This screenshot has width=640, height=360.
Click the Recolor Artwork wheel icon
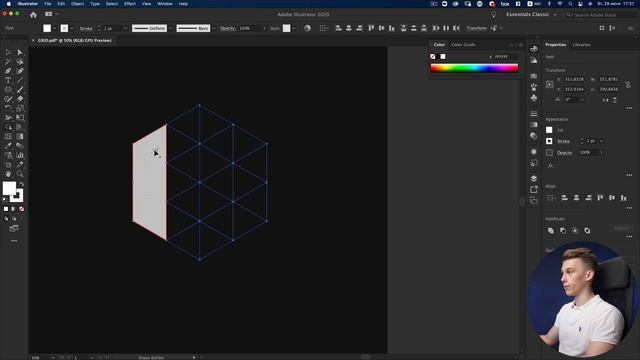click(x=307, y=28)
